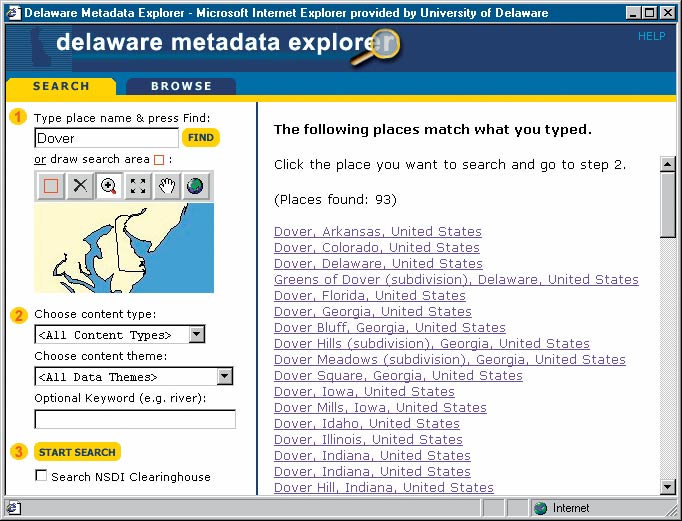Maximize the Internet Explorer window
Screen dimensions: 682x521
649,13
